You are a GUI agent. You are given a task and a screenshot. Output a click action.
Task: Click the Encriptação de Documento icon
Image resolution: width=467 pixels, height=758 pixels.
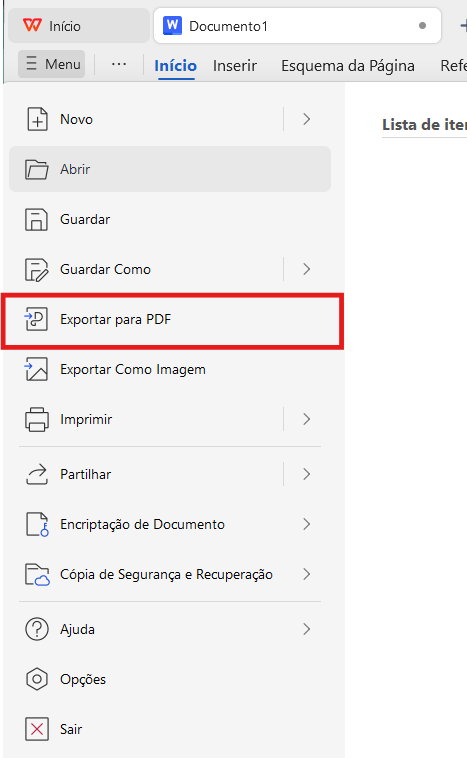[x=37, y=525]
